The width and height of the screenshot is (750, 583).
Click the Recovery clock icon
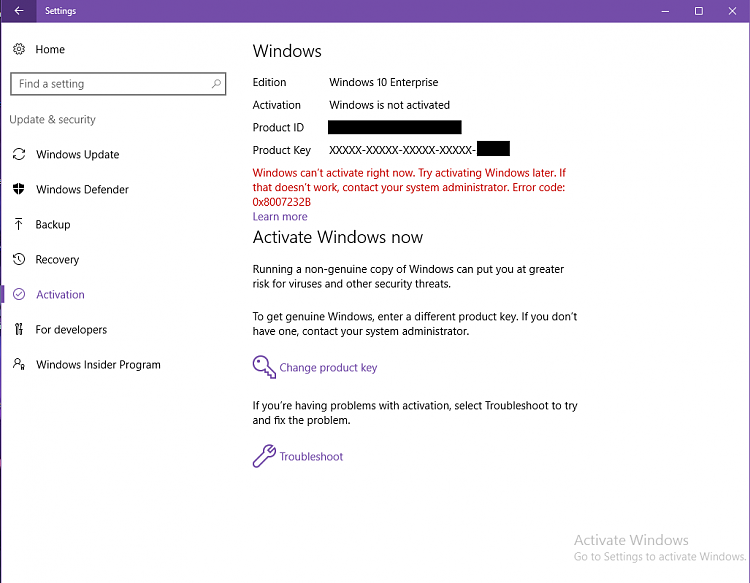pyautogui.click(x=19, y=259)
